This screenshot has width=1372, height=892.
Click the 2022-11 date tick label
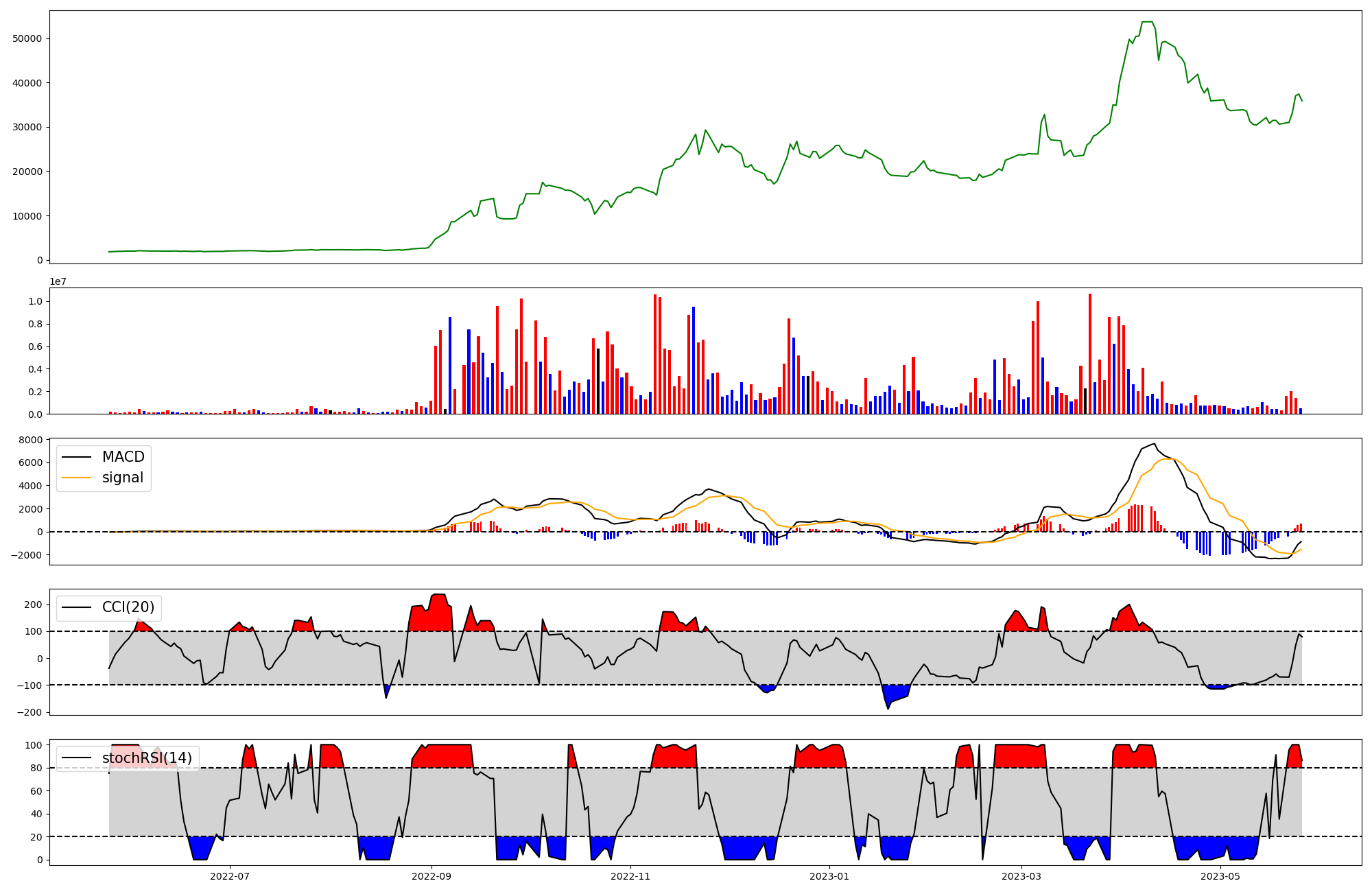click(630, 876)
